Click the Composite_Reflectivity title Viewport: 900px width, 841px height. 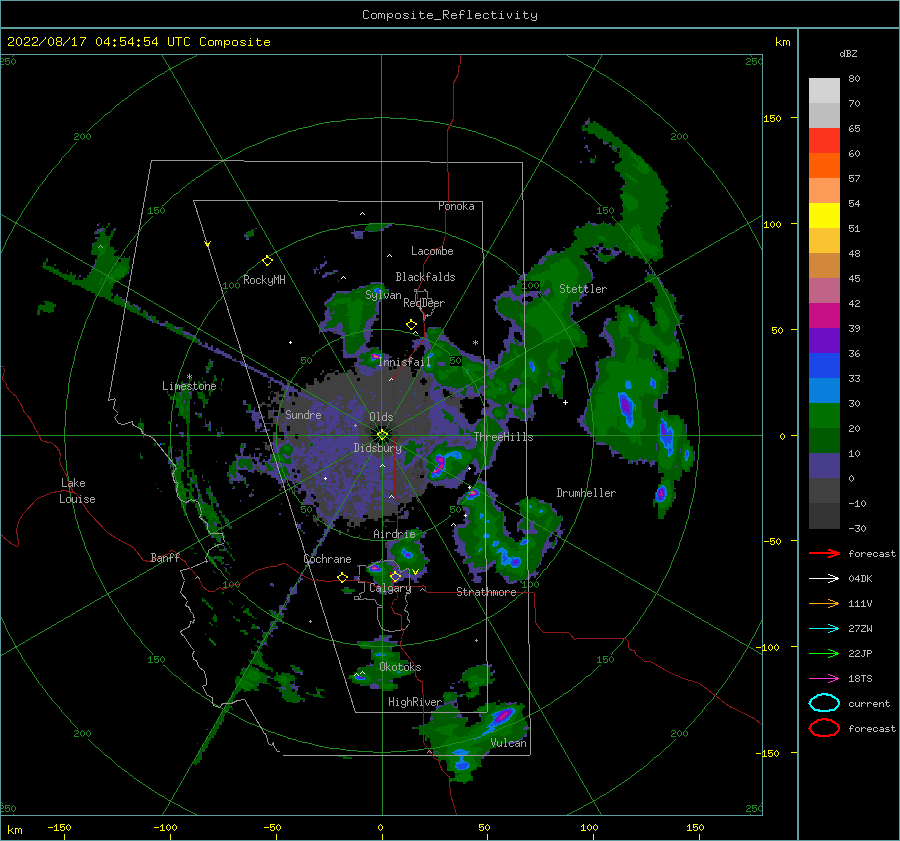449,15
